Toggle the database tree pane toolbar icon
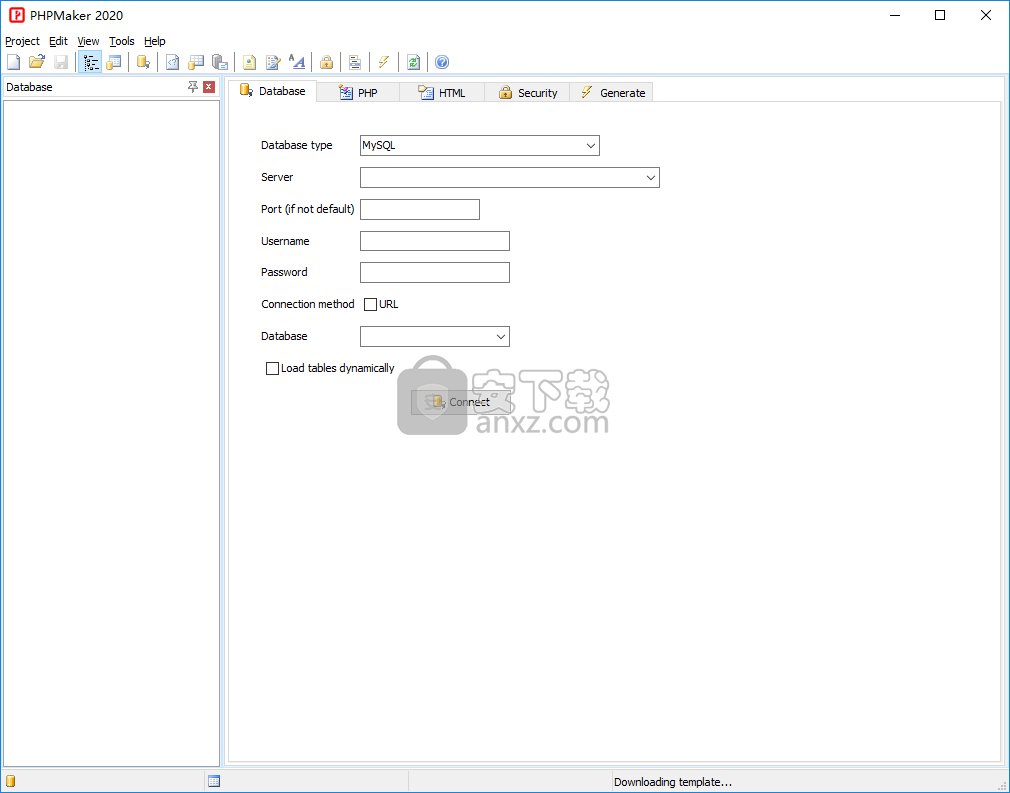 point(90,62)
